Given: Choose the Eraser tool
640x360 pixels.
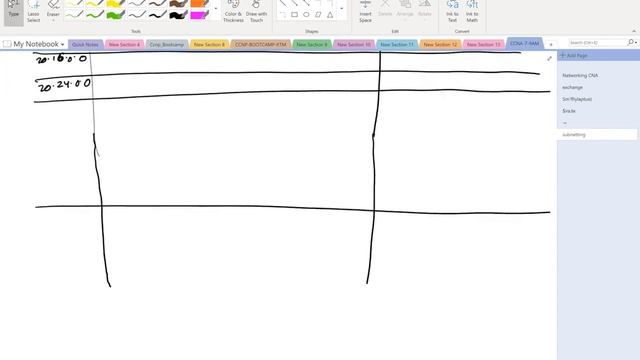Looking at the screenshot, I should (x=53, y=8).
